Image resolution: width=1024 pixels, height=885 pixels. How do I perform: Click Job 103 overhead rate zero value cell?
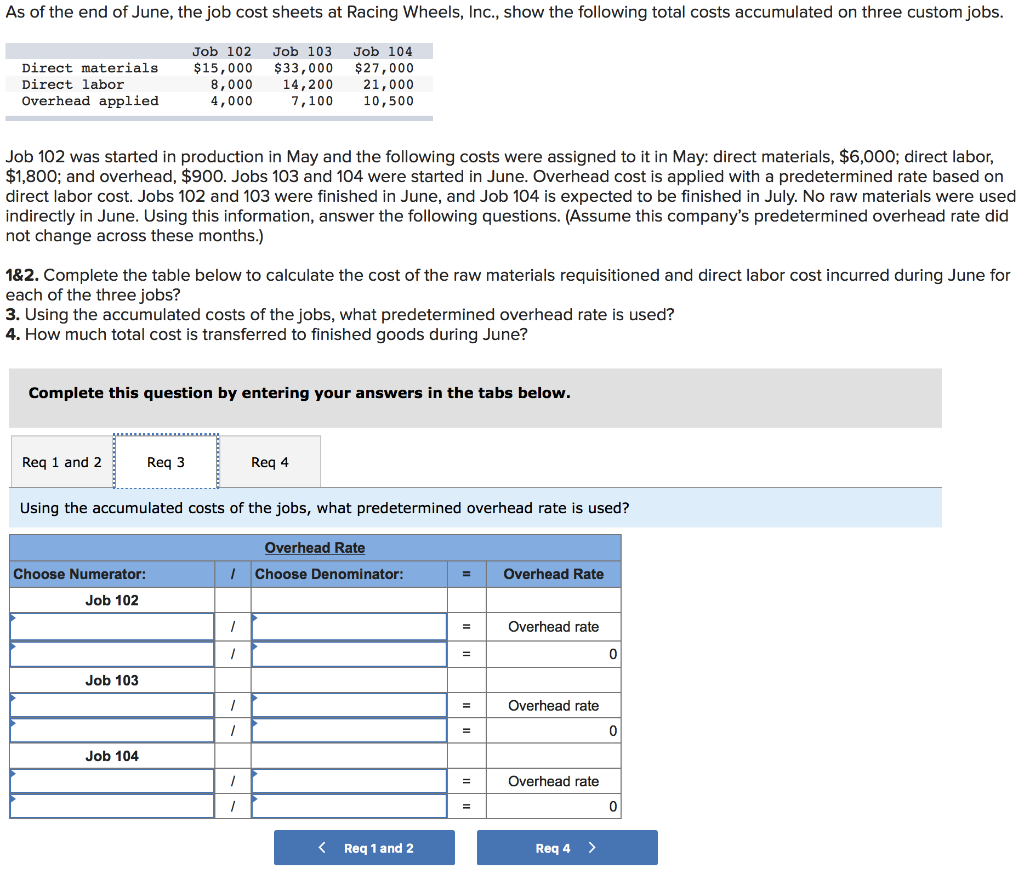pyautogui.click(x=552, y=731)
